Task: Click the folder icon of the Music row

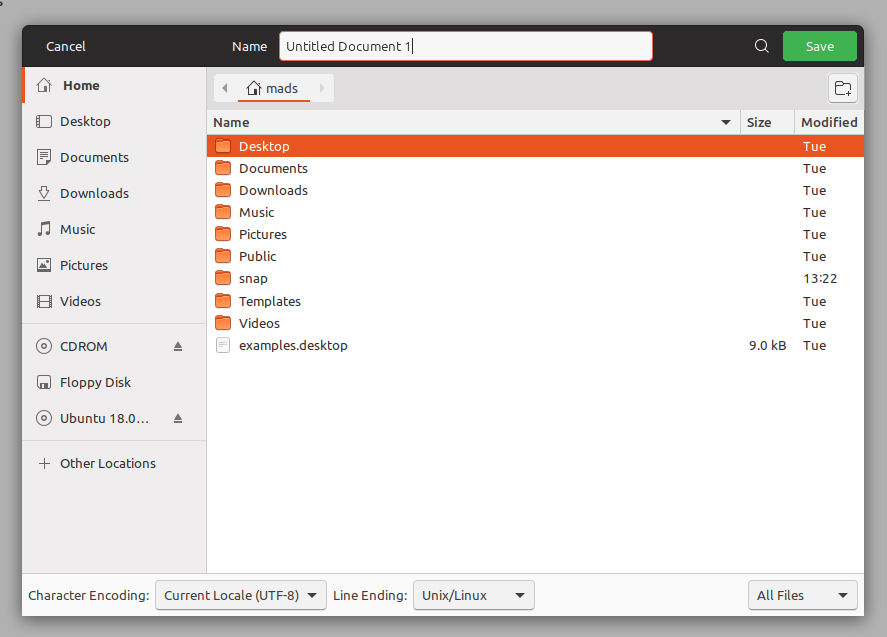Action: tap(223, 212)
